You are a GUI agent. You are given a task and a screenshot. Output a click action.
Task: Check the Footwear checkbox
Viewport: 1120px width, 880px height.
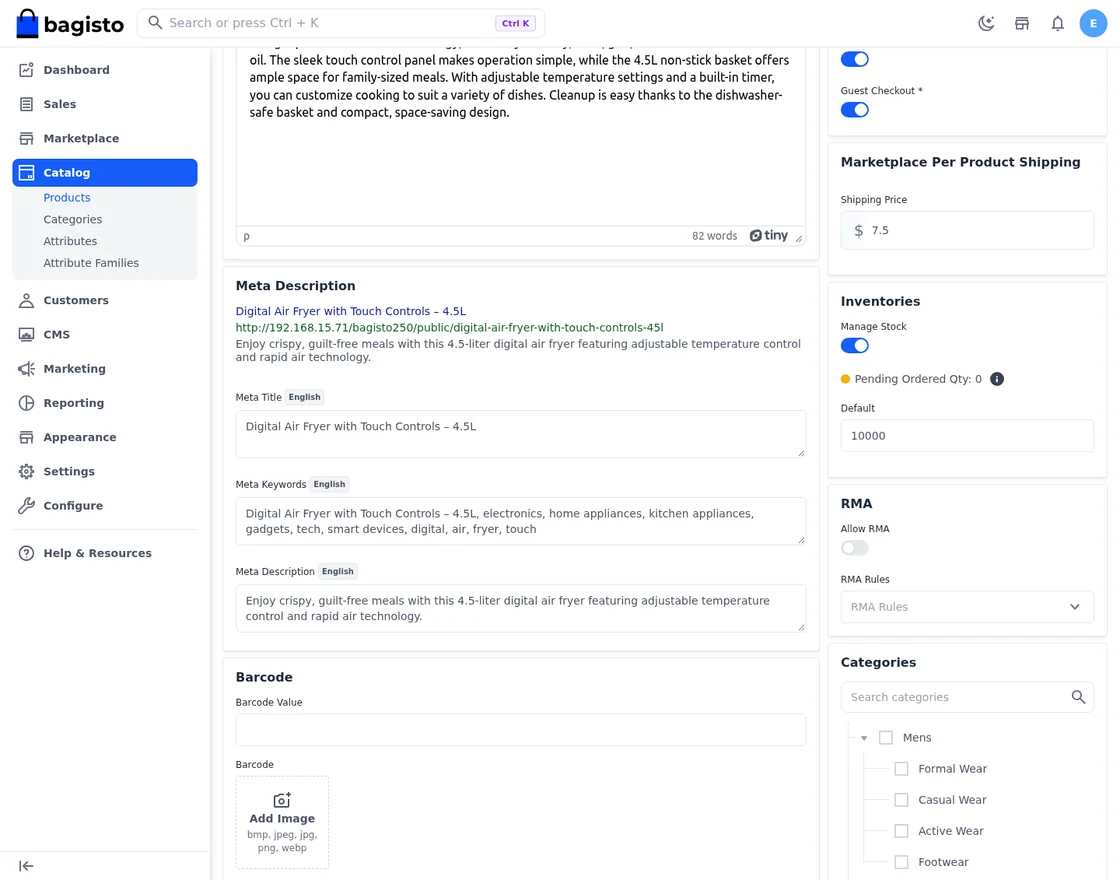point(901,862)
